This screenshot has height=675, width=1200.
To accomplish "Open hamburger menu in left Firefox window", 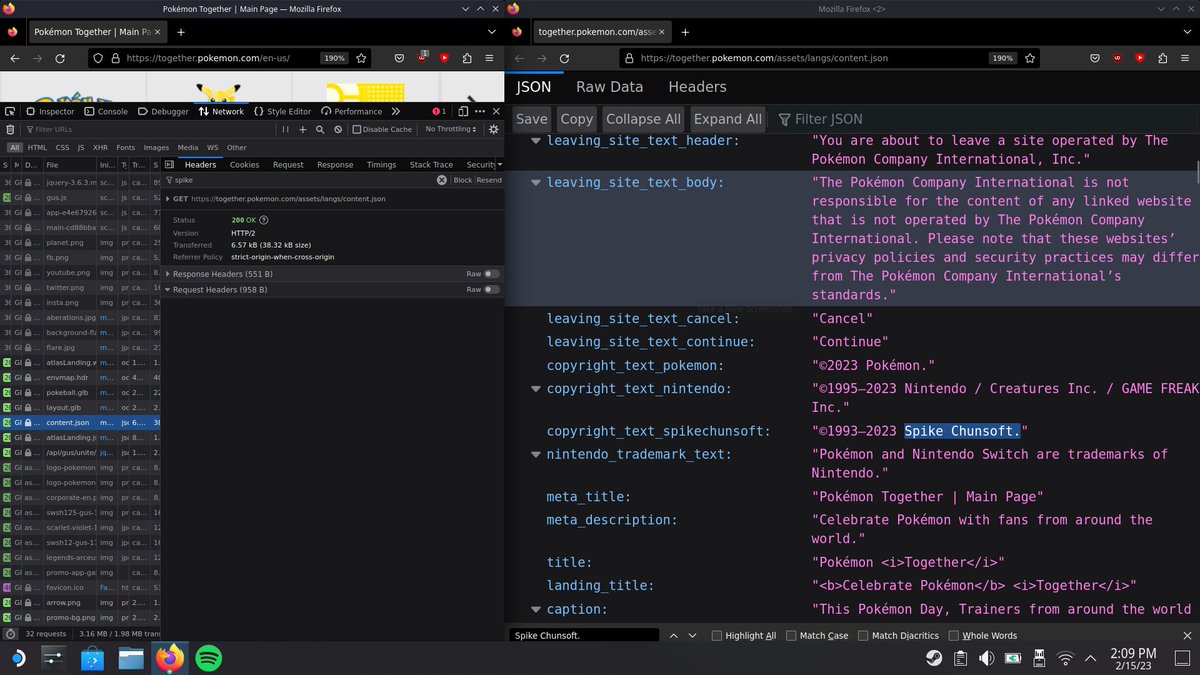I will 490,58.
